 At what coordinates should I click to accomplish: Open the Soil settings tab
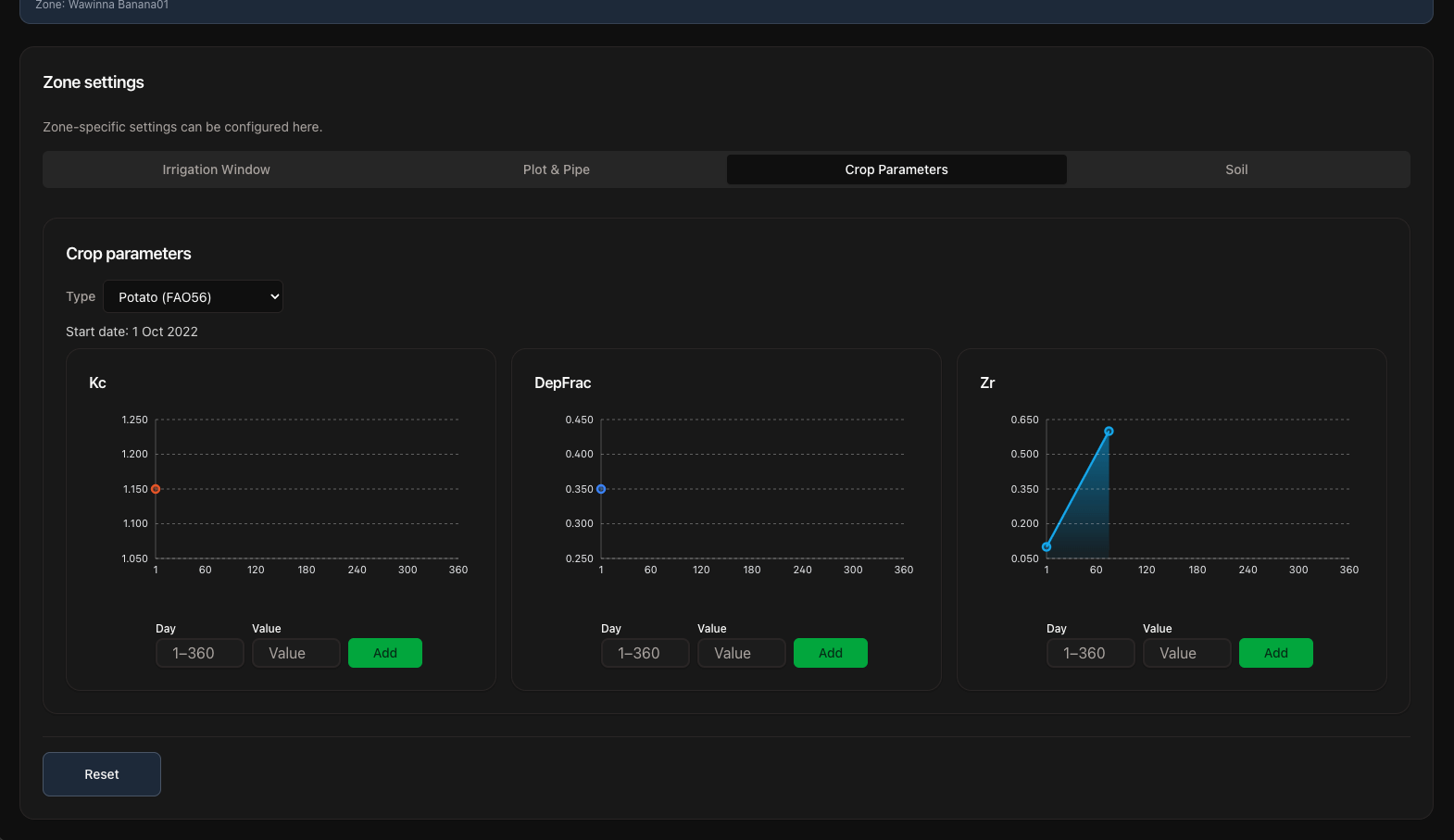tap(1235, 169)
